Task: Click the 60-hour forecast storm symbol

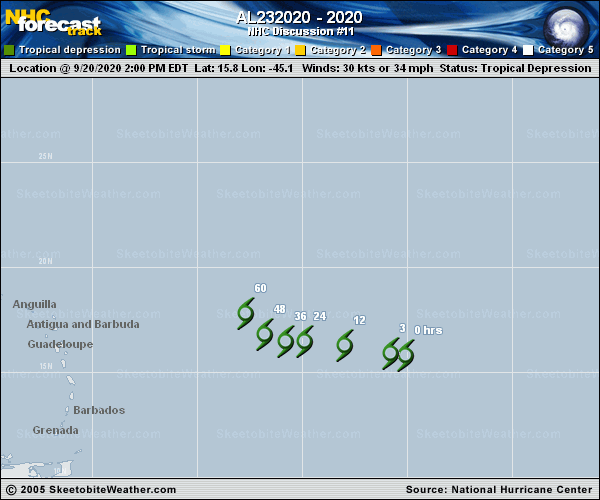Action: click(x=246, y=314)
